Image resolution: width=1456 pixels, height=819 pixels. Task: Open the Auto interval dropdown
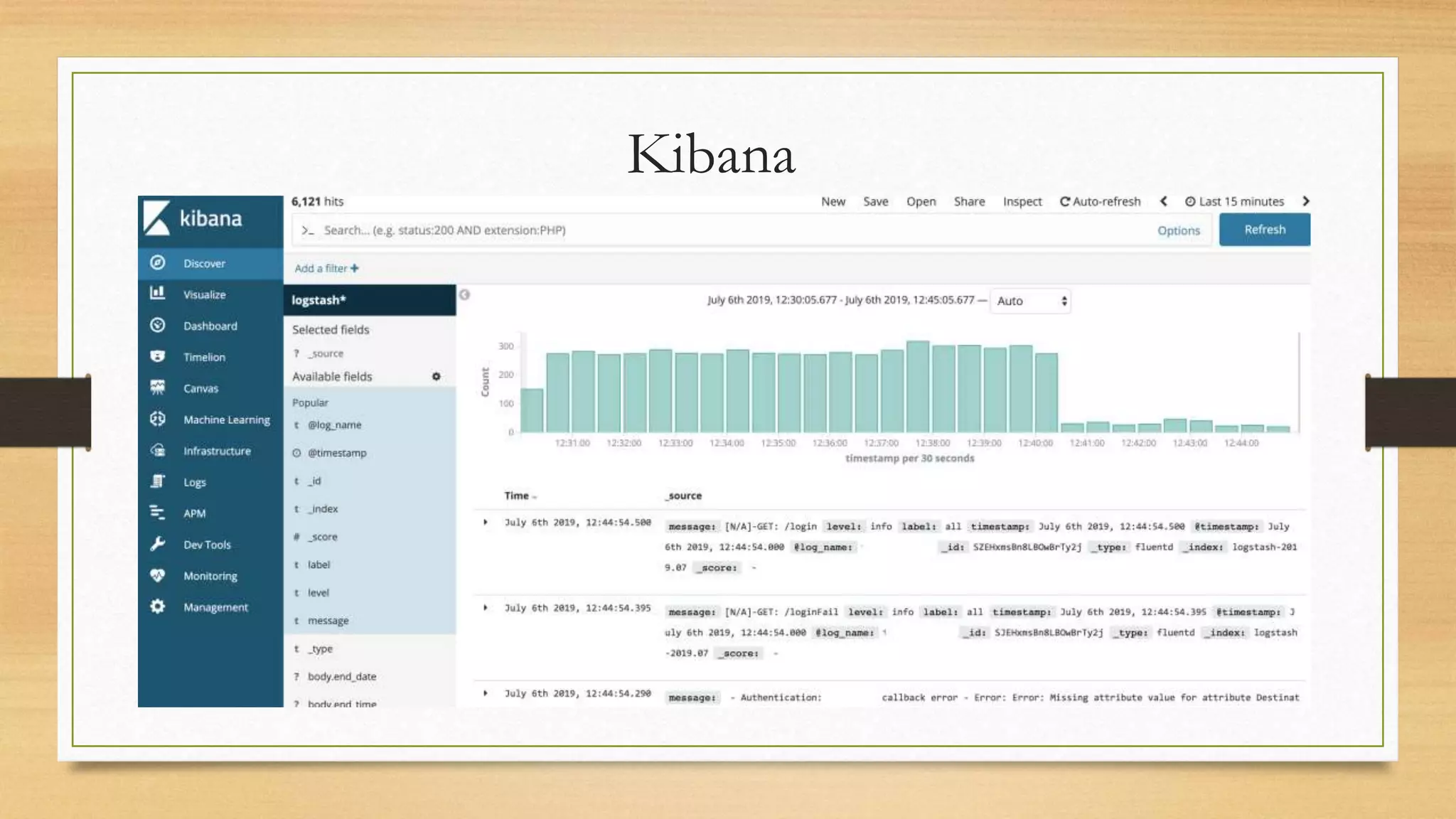[1031, 301]
